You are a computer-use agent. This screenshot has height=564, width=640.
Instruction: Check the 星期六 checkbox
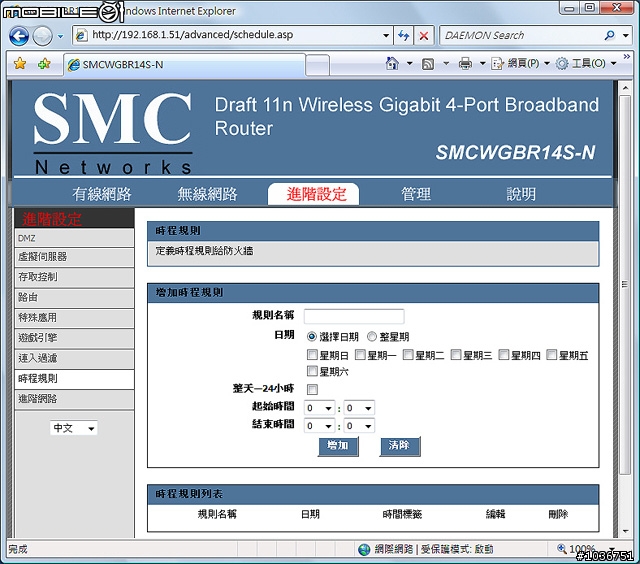(312, 371)
